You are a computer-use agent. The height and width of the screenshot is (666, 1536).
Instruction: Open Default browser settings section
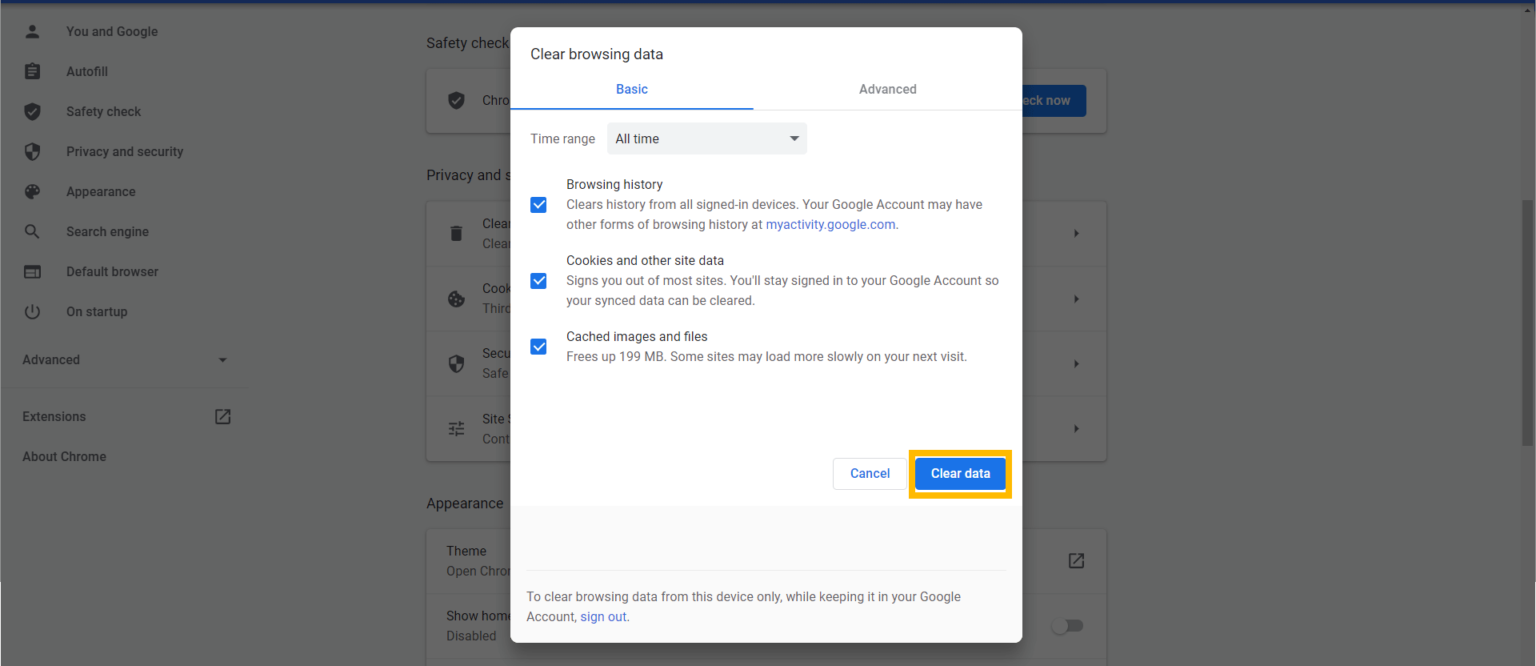(112, 271)
